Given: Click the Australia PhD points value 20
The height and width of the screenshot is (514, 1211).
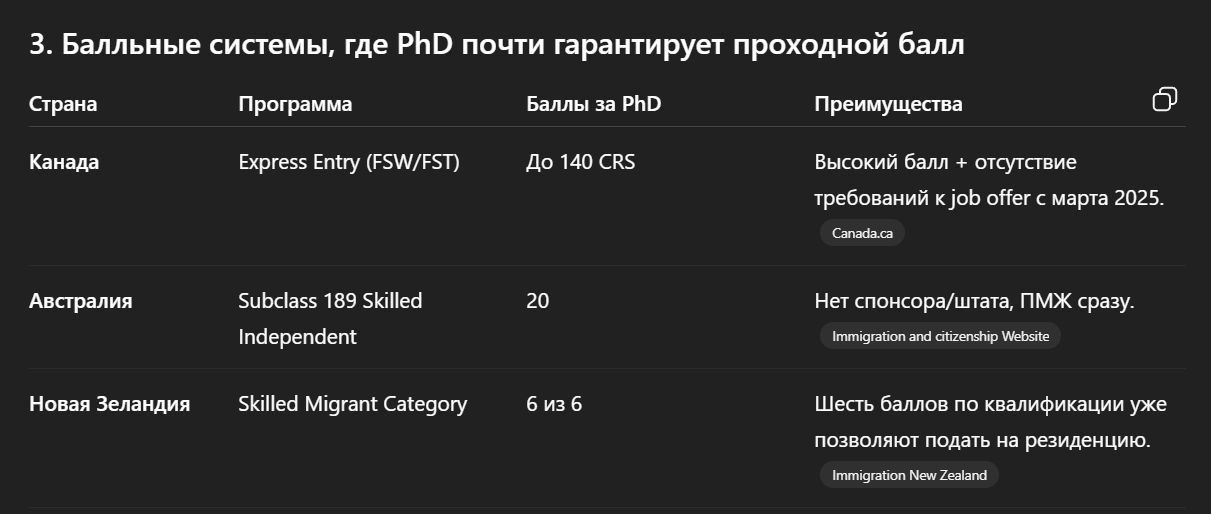Looking at the screenshot, I should click(x=538, y=300).
